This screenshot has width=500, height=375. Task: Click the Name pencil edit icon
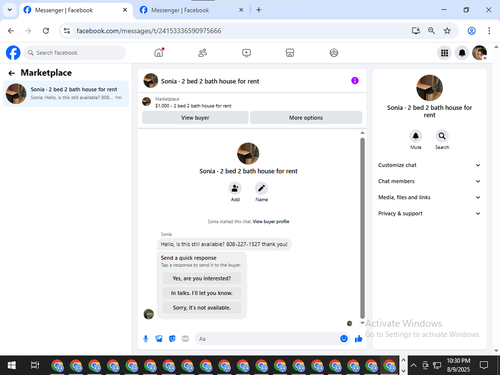click(x=261, y=188)
